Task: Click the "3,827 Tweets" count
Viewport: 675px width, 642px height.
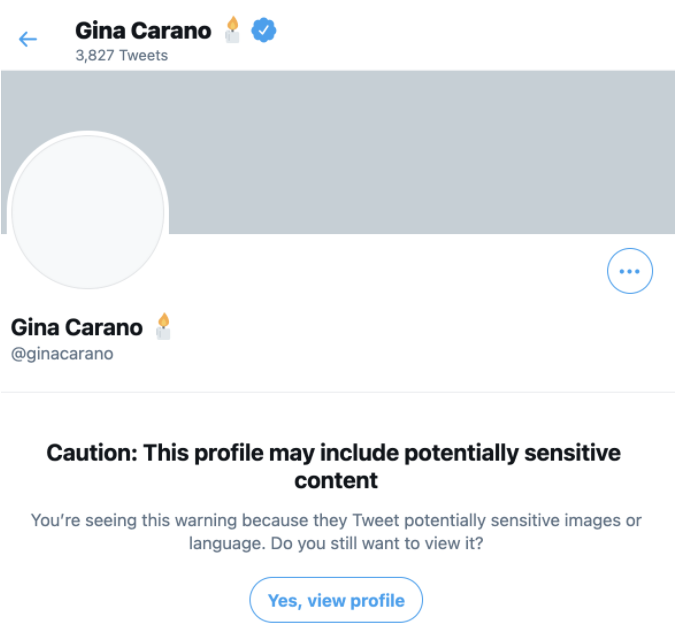Action: [121, 56]
